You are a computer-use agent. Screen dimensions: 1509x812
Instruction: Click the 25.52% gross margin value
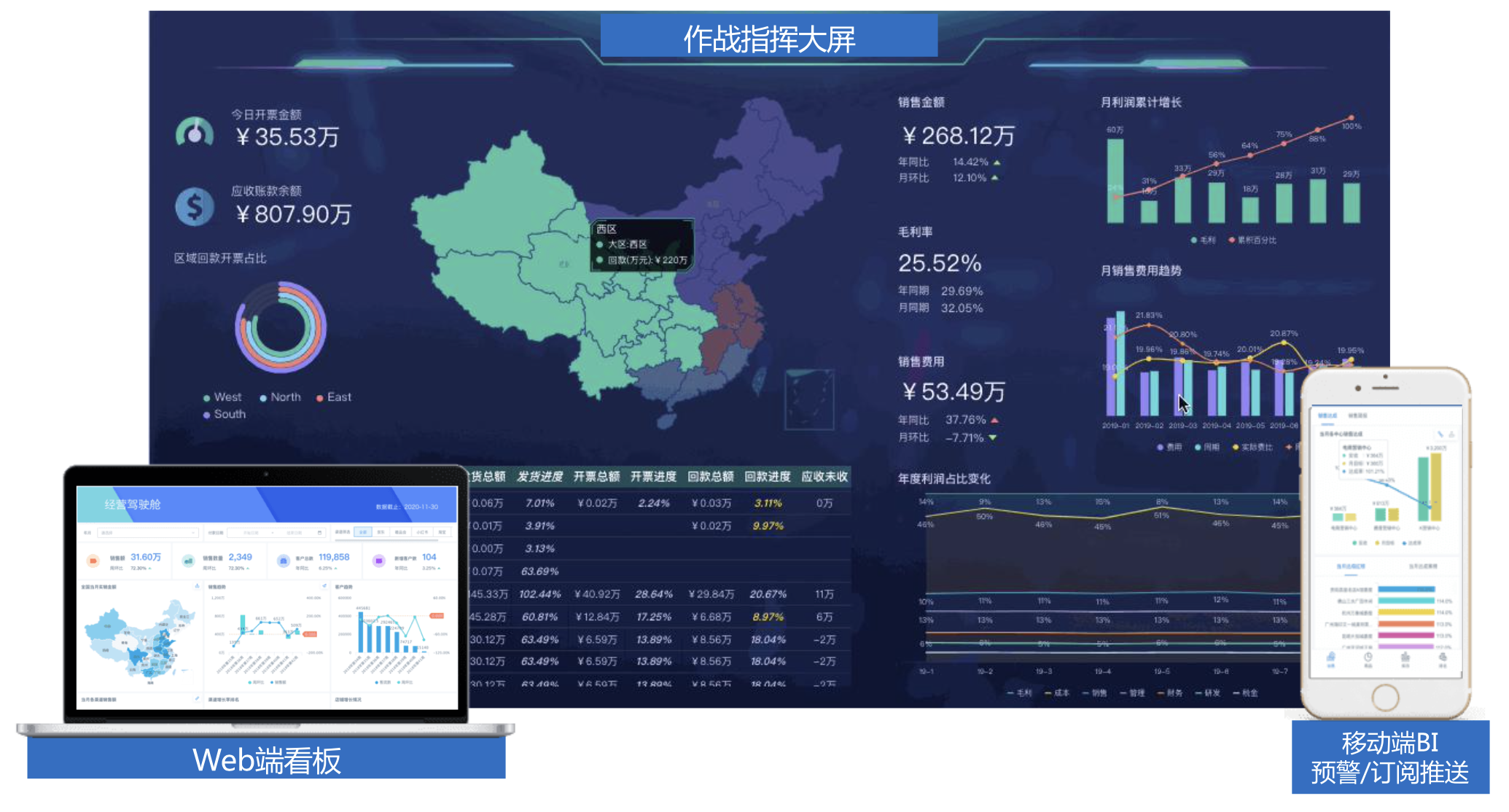940,263
